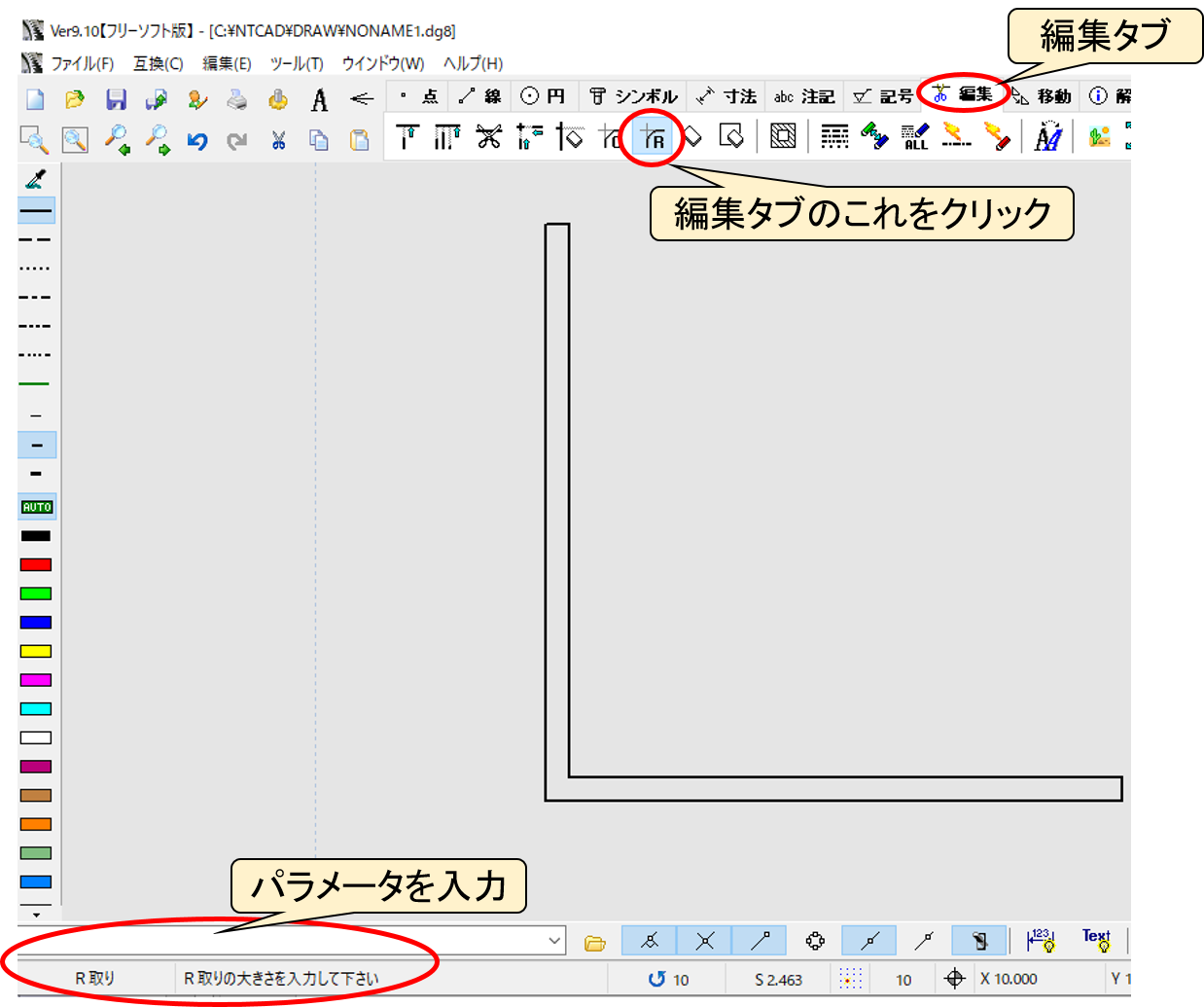Toggle the AUTO color mode button
1204x1007 pixels.
click(x=37, y=507)
